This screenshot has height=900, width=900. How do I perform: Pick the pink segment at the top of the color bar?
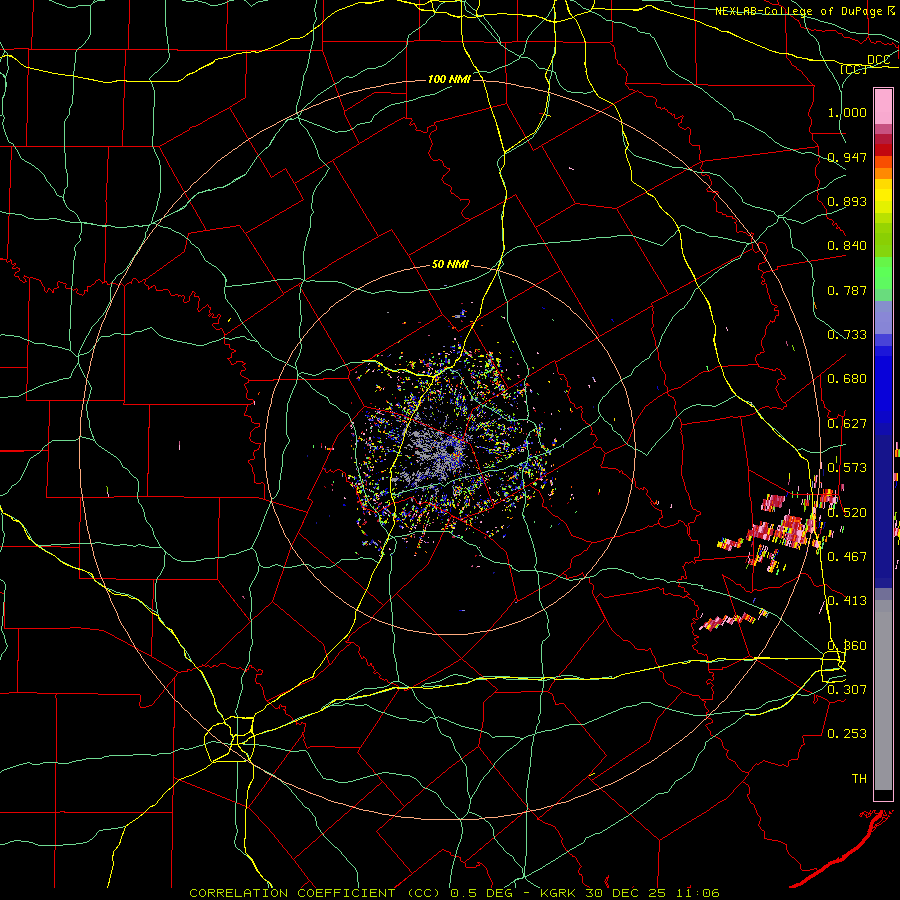pos(883,106)
